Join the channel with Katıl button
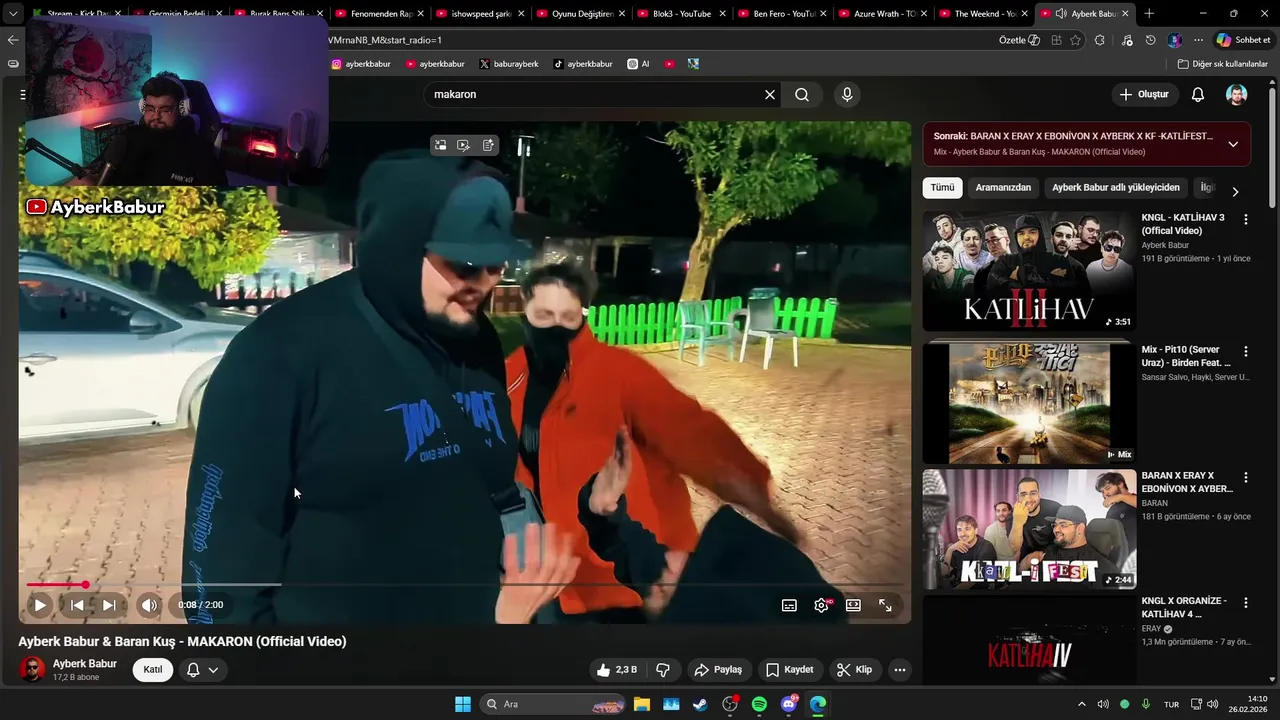This screenshot has height=720, width=1280. 153,670
